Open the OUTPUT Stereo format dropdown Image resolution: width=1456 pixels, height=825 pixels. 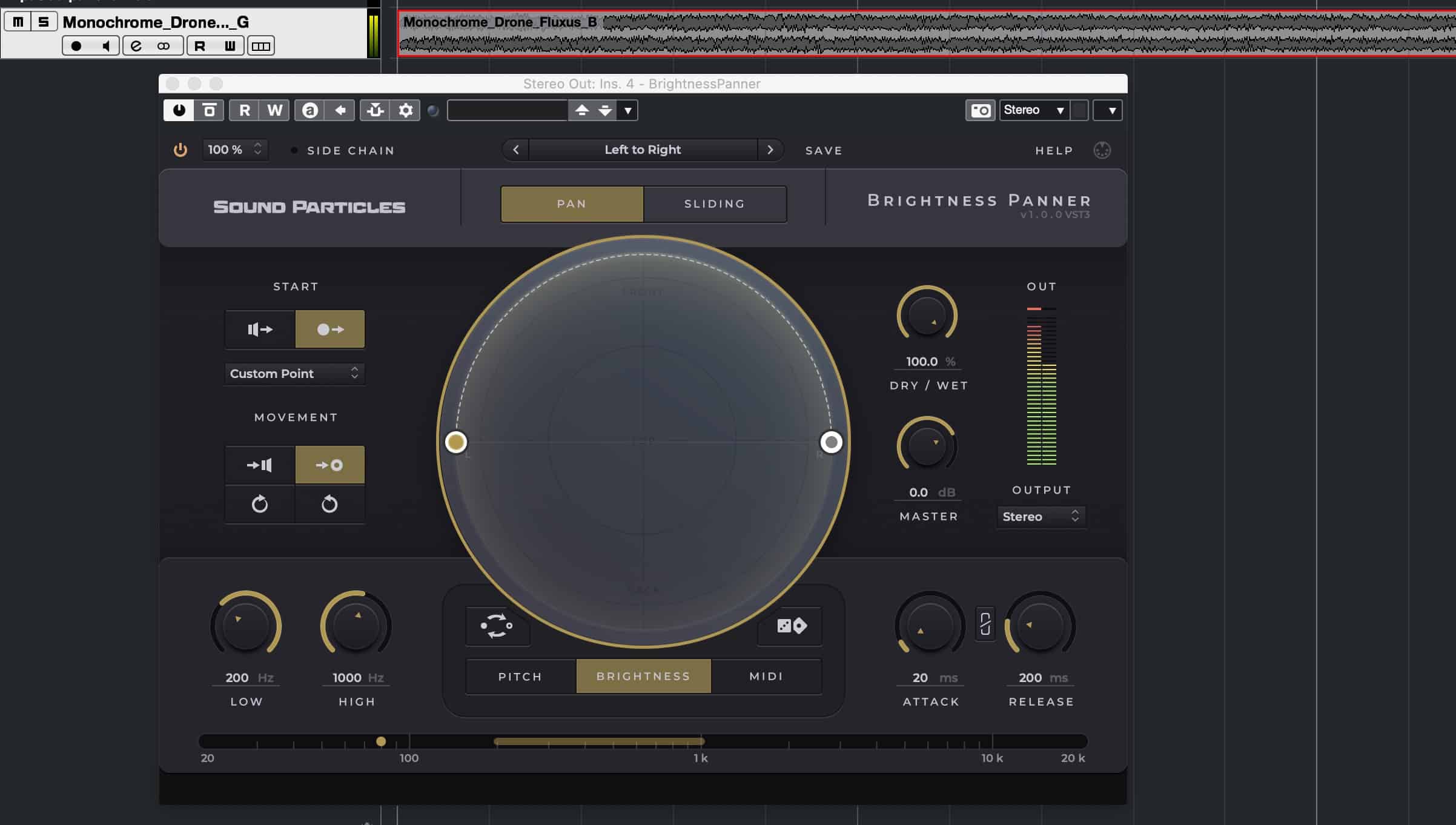1041,516
